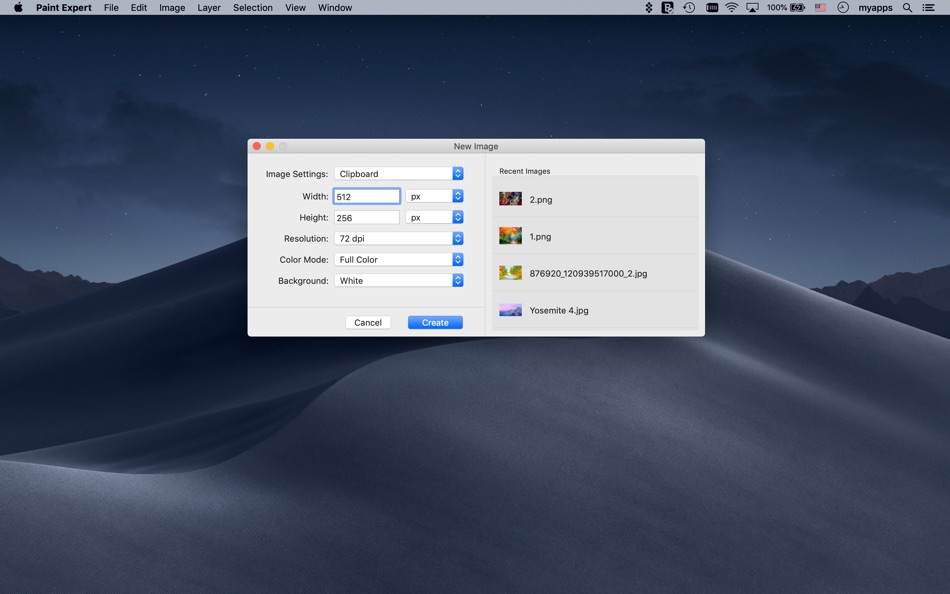Click the US flag input source icon
Image resolution: width=950 pixels, height=594 pixels.
(820, 7)
